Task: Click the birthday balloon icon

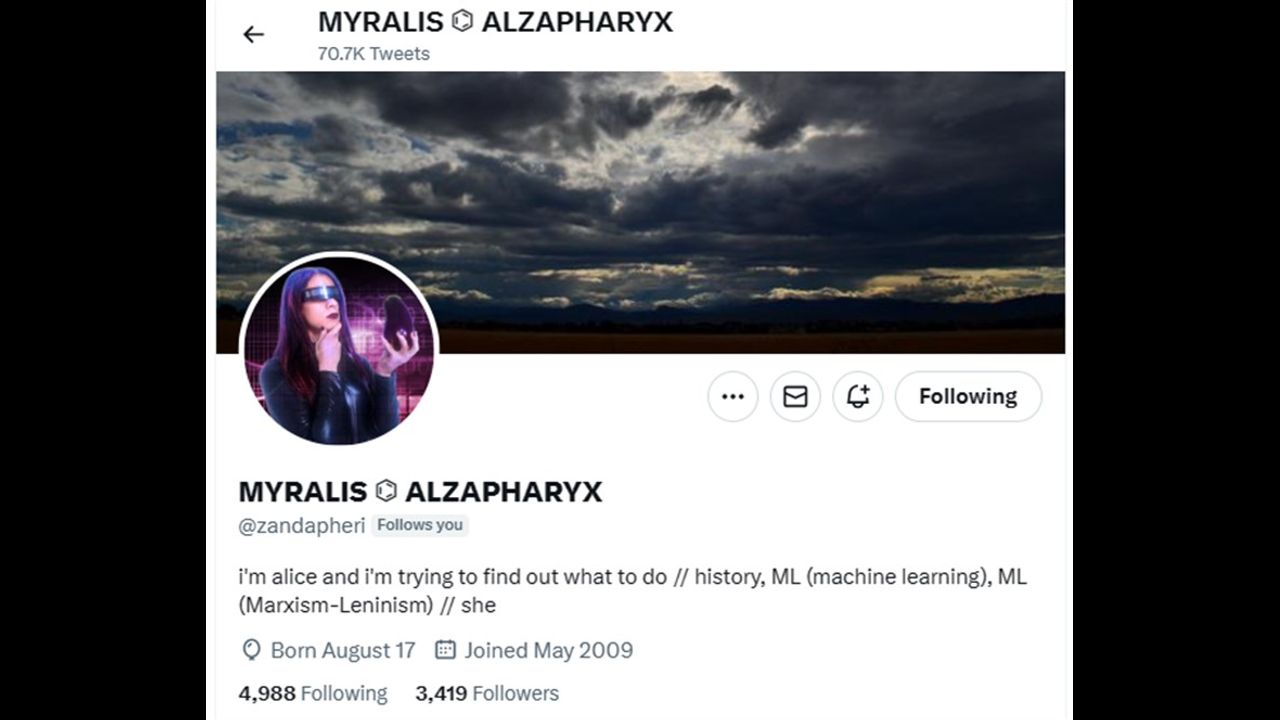Action: coord(251,650)
